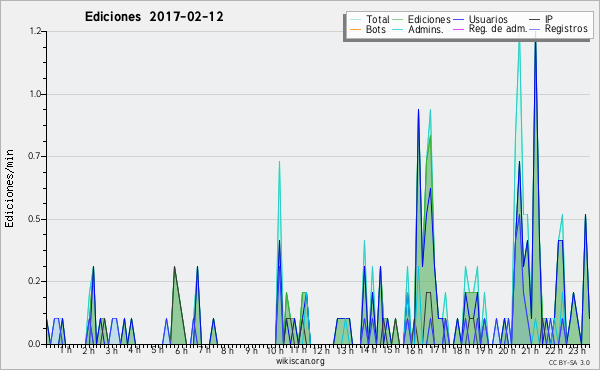The height and width of the screenshot is (370, 600).
Task: Click the '11 h' x-axis label
Action: tap(298, 350)
